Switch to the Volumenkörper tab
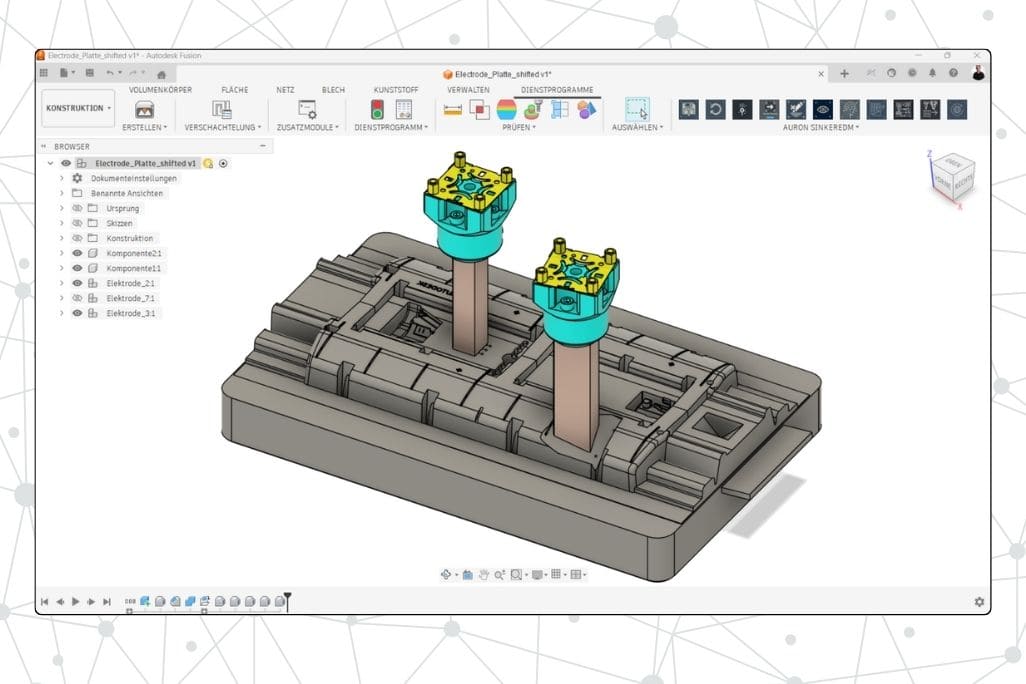The height and width of the screenshot is (684, 1026). [x=160, y=90]
